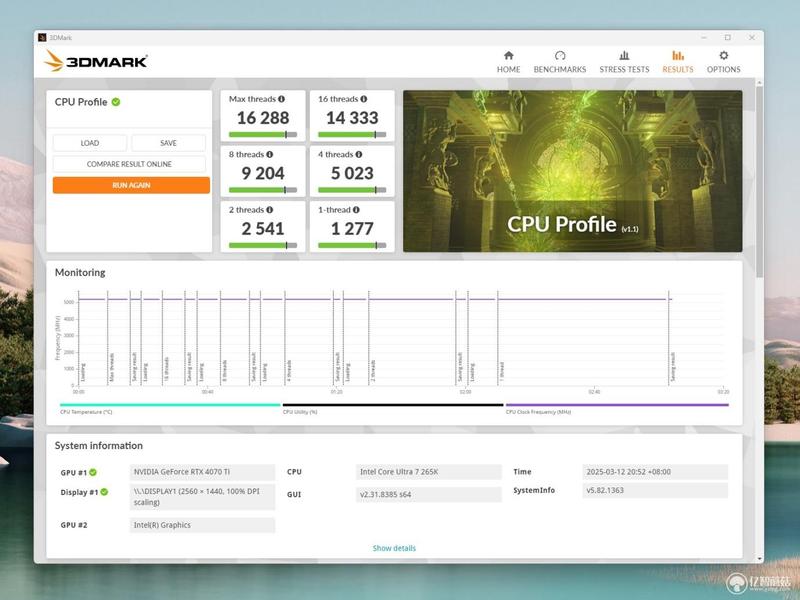
Task: Click the vertical scrollbar on results page
Action: click(x=759, y=181)
